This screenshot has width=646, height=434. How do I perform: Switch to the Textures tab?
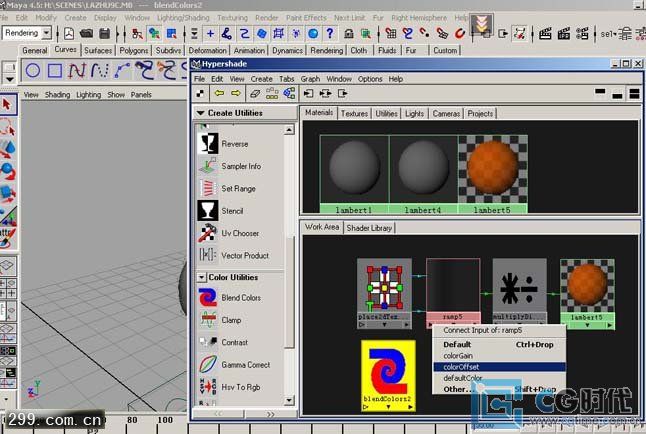click(x=354, y=113)
